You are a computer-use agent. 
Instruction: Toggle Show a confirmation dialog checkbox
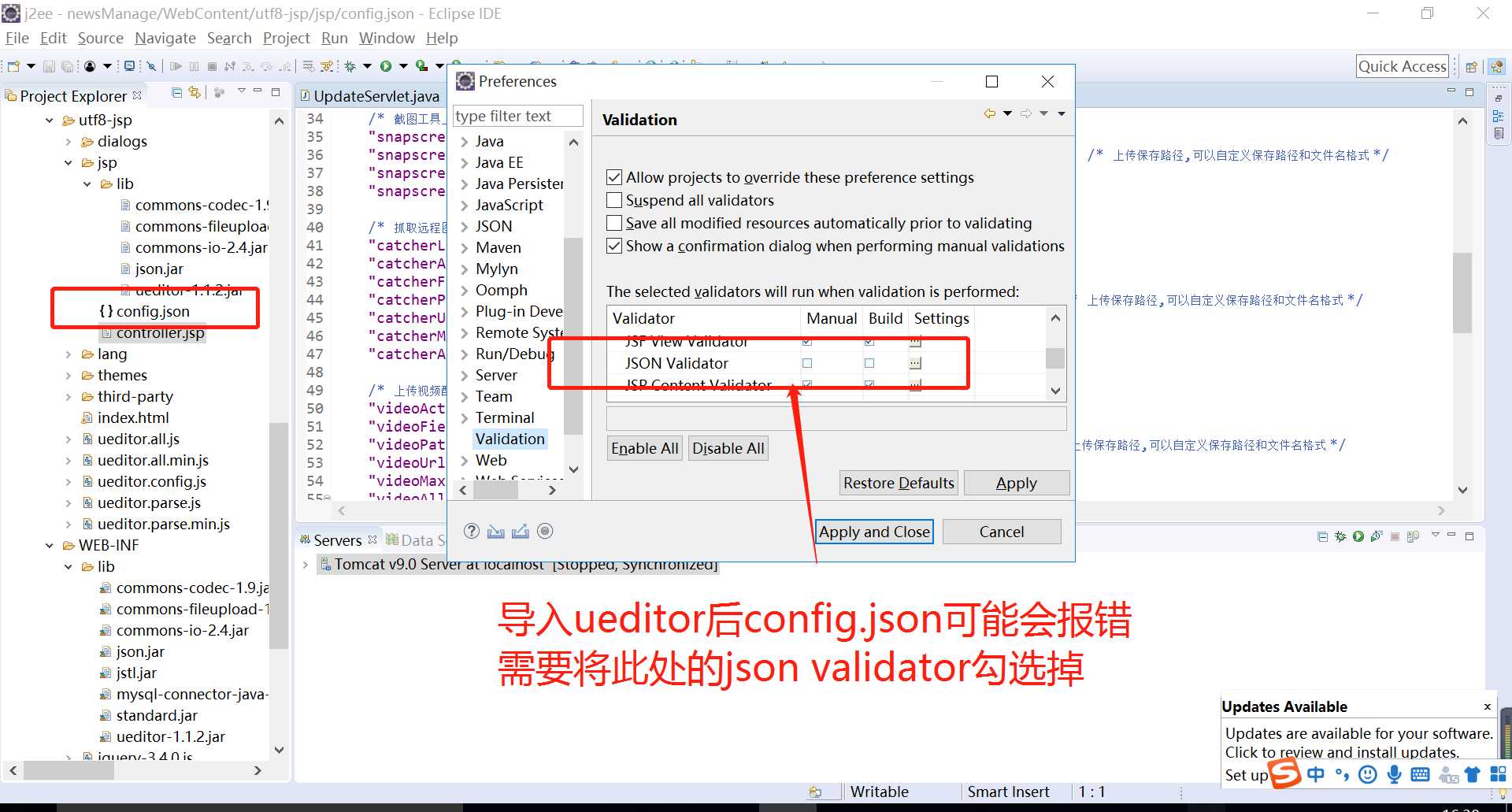614,246
